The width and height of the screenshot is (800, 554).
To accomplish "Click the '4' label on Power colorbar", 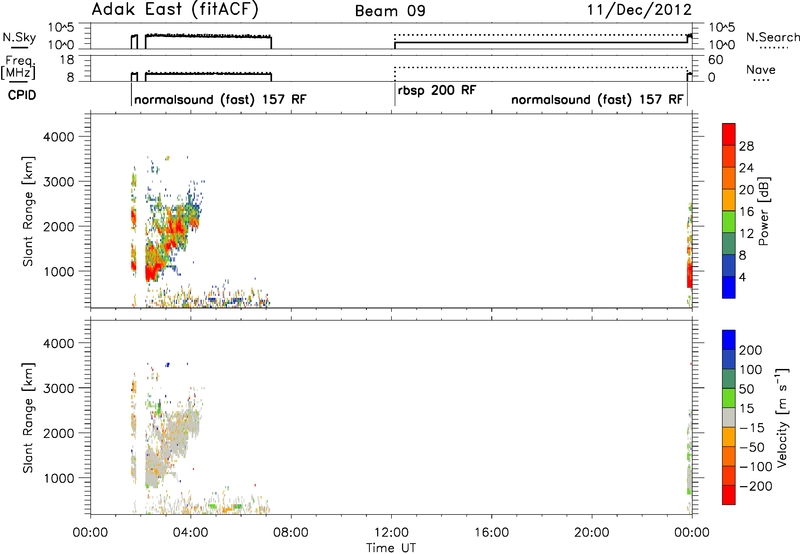I will [x=743, y=277].
